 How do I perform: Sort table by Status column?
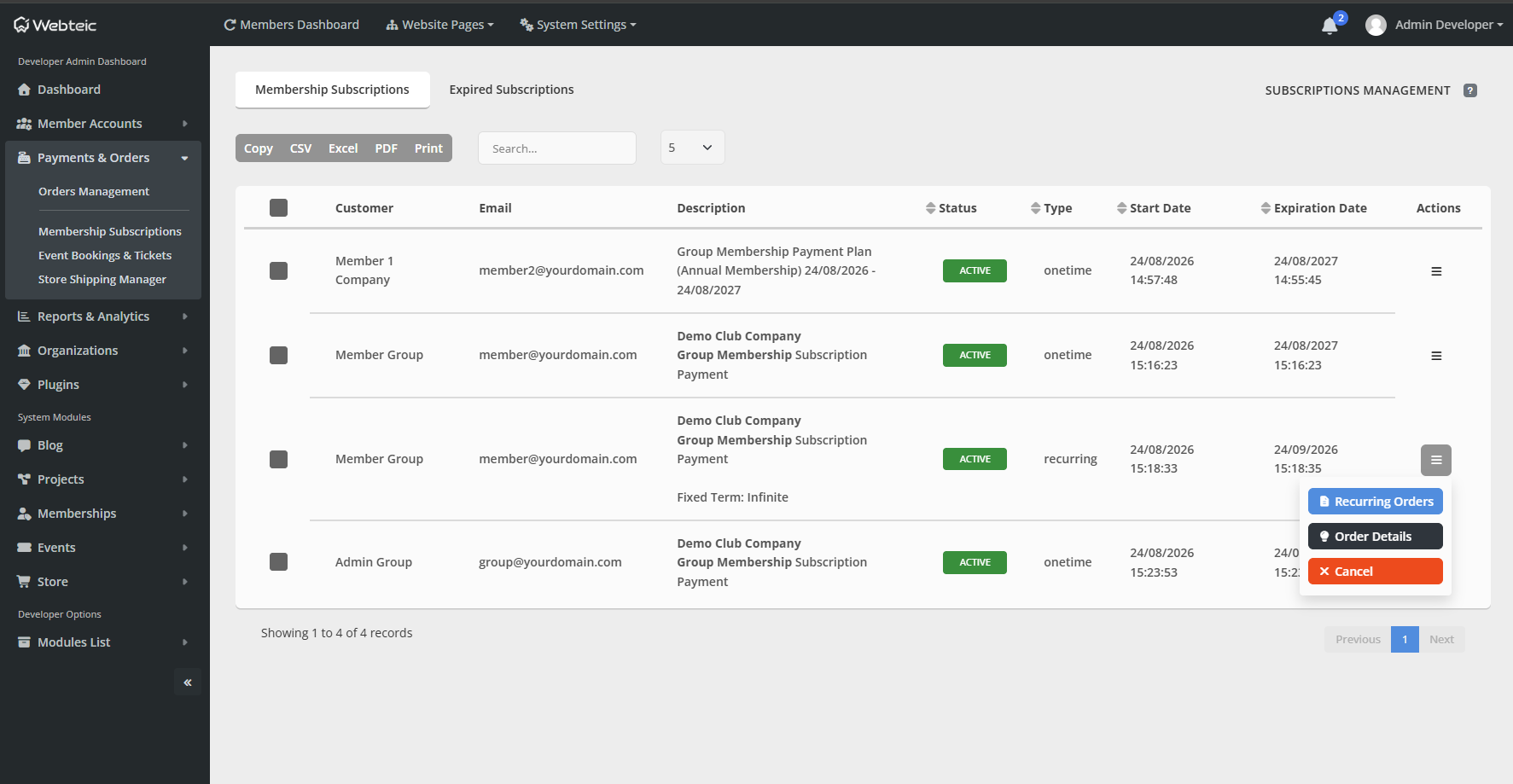(951, 208)
